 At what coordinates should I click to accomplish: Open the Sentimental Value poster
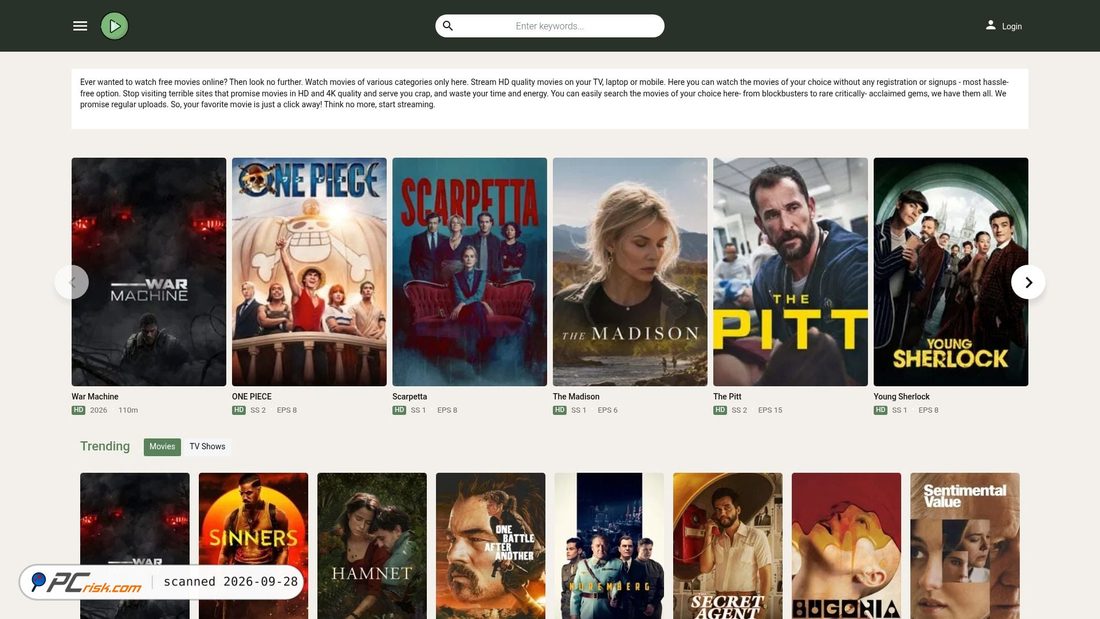965,546
